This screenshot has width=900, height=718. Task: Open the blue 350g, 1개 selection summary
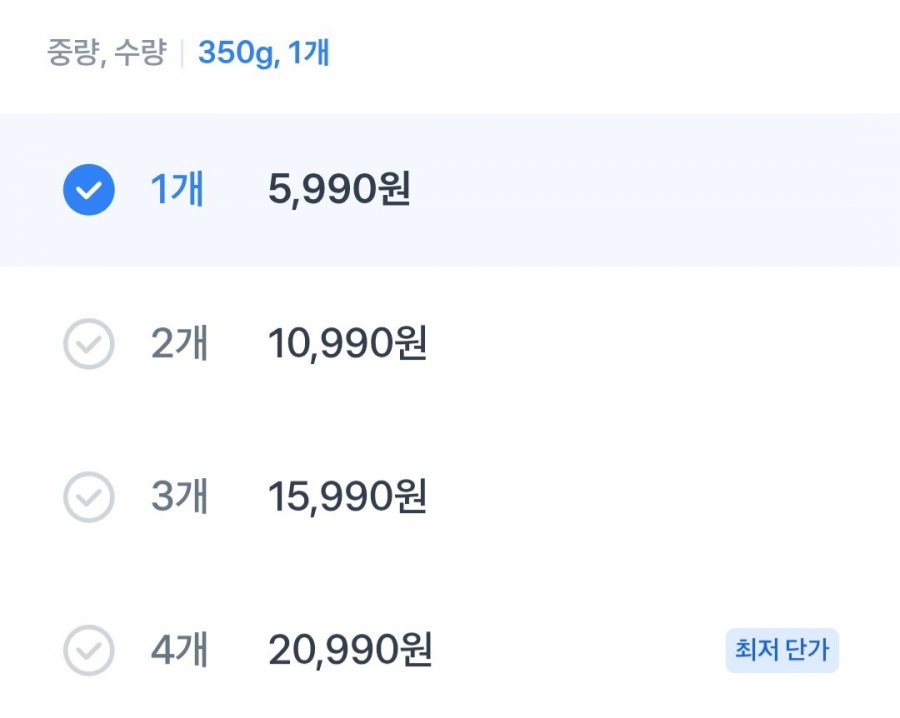pyautogui.click(x=264, y=53)
